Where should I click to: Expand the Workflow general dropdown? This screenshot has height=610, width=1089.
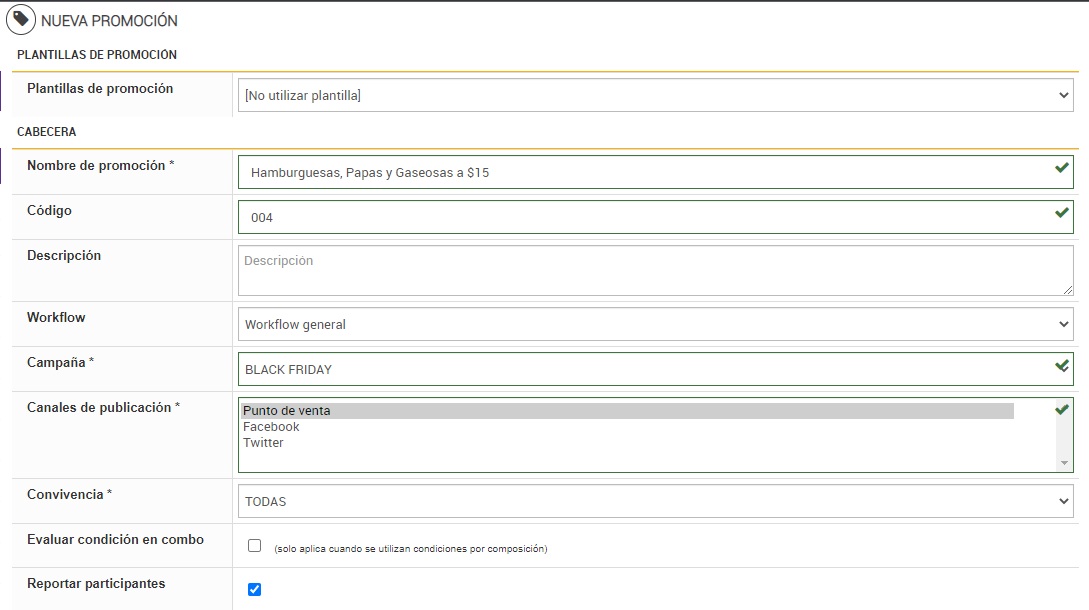click(x=655, y=324)
